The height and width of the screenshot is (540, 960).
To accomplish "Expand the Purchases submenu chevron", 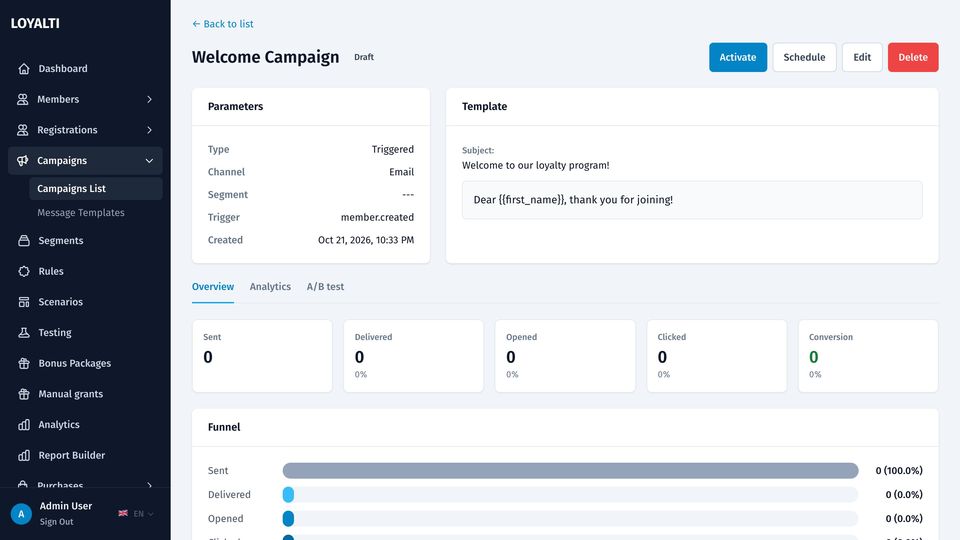I will point(149,485).
